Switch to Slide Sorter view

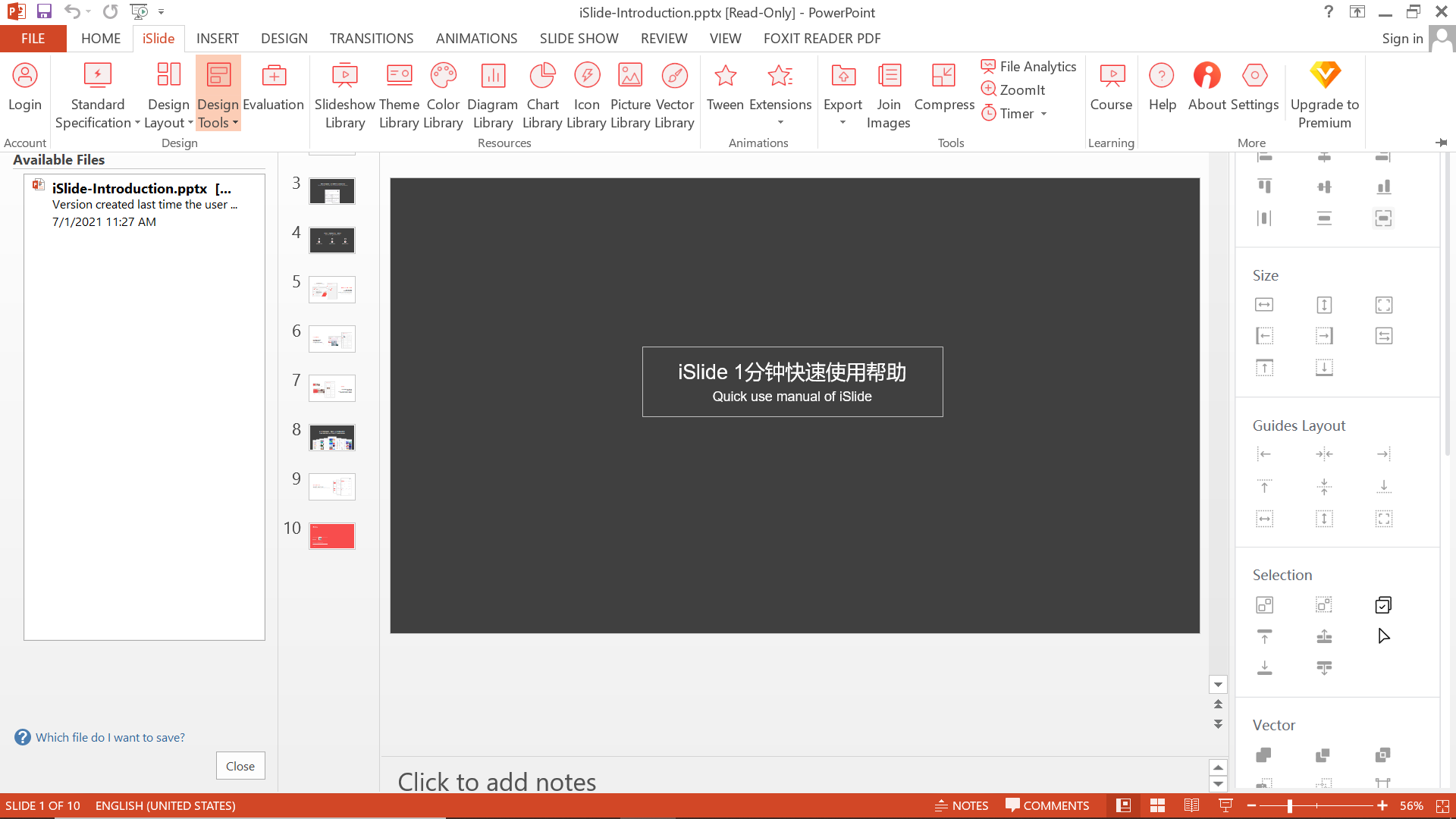[1157, 805]
